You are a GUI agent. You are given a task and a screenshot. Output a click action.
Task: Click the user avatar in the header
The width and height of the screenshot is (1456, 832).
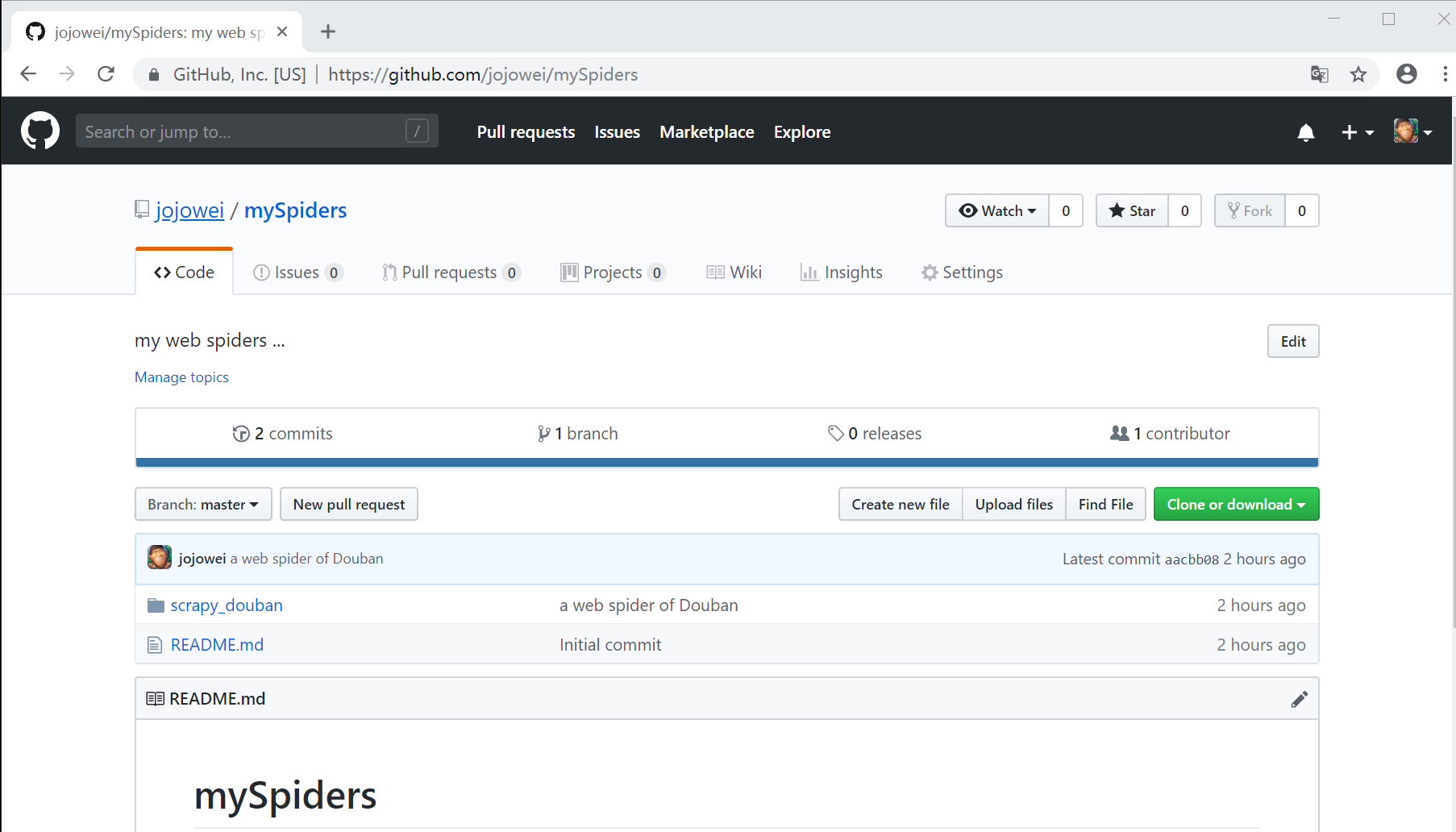1408,131
